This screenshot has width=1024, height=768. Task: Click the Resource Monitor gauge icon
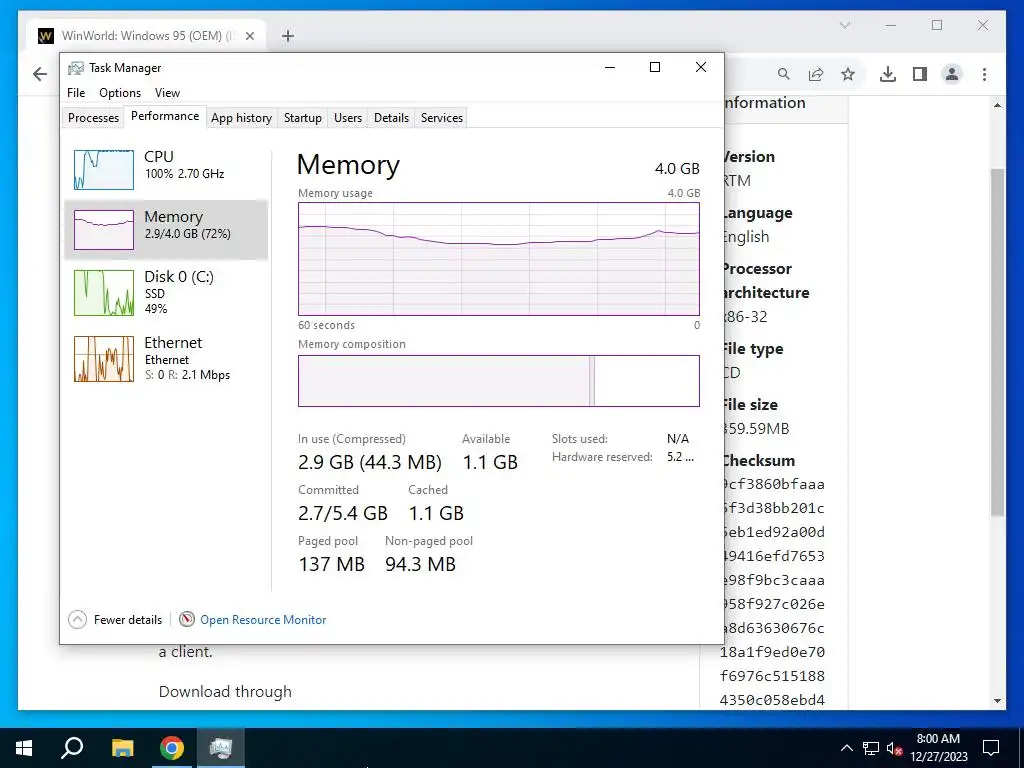187,619
